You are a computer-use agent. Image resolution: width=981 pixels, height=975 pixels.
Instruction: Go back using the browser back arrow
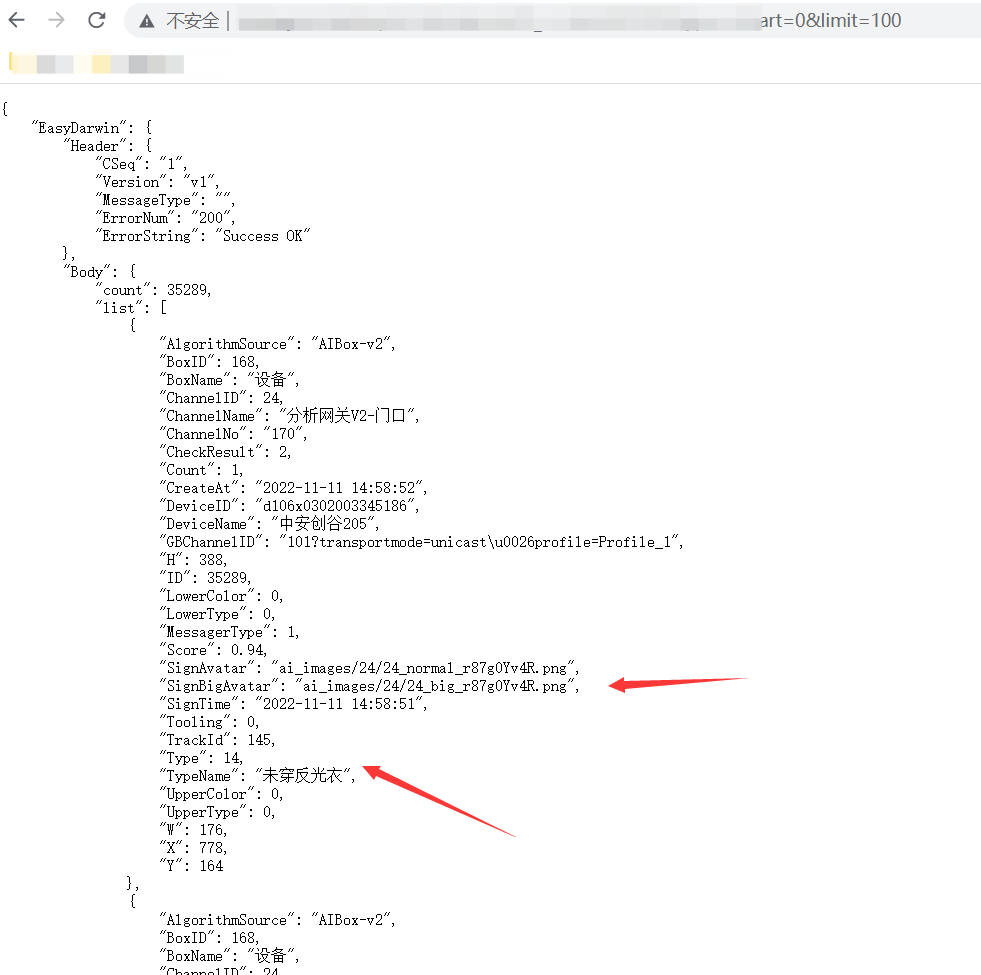(17, 20)
